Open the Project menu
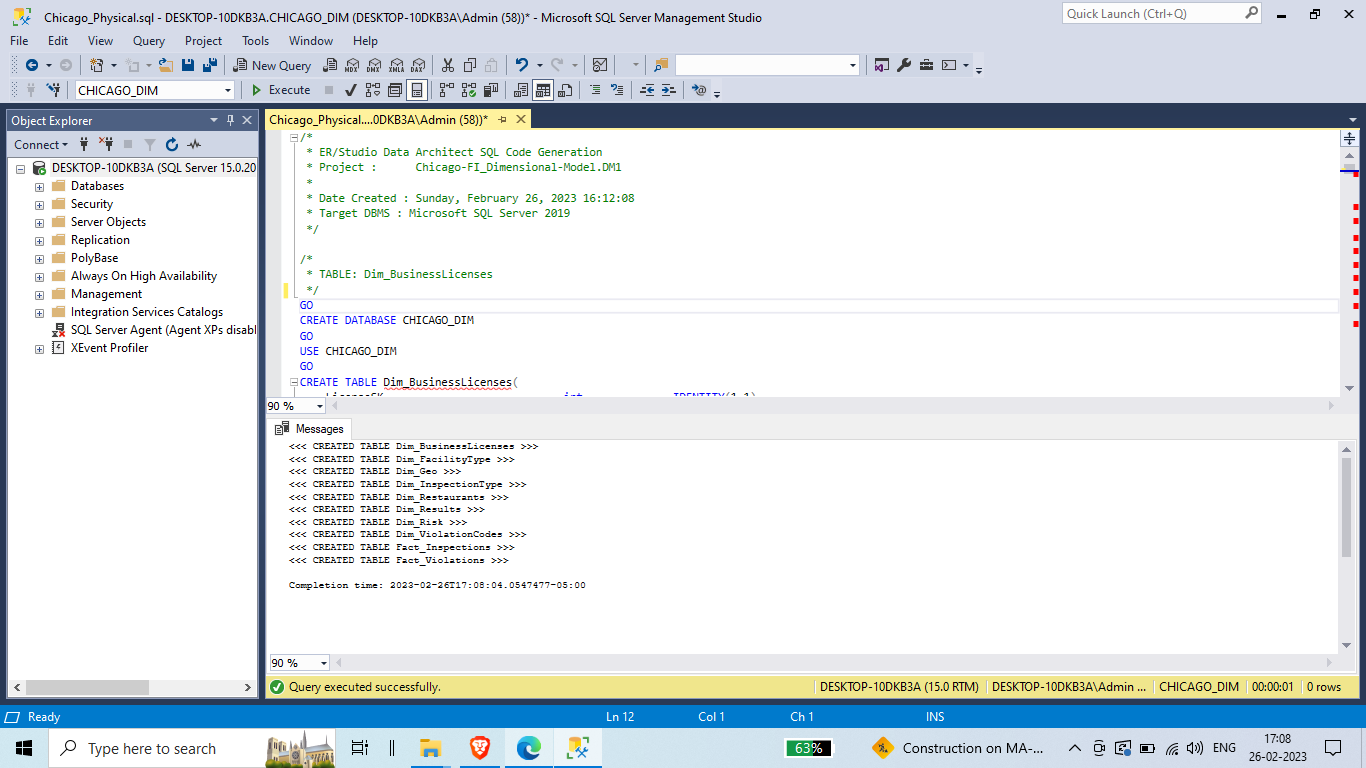 203,41
